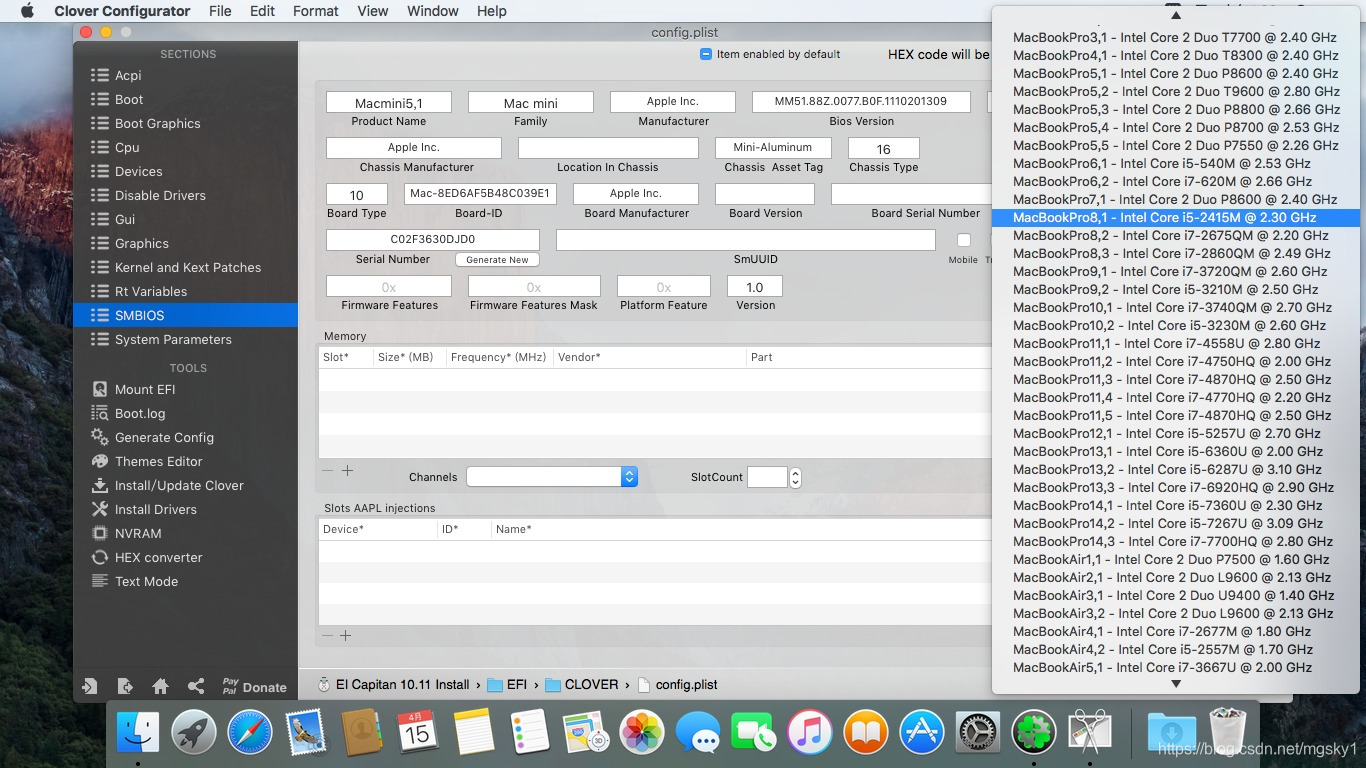Click the up arrow atop the model list
The width and height of the screenshot is (1366, 768).
click(1176, 14)
